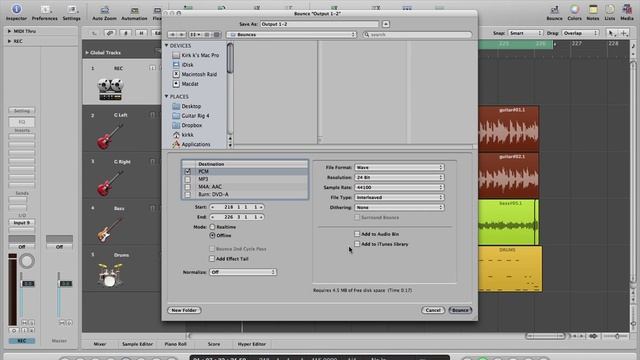Check the Add Effect Tail checkbox

pos(212,258)
